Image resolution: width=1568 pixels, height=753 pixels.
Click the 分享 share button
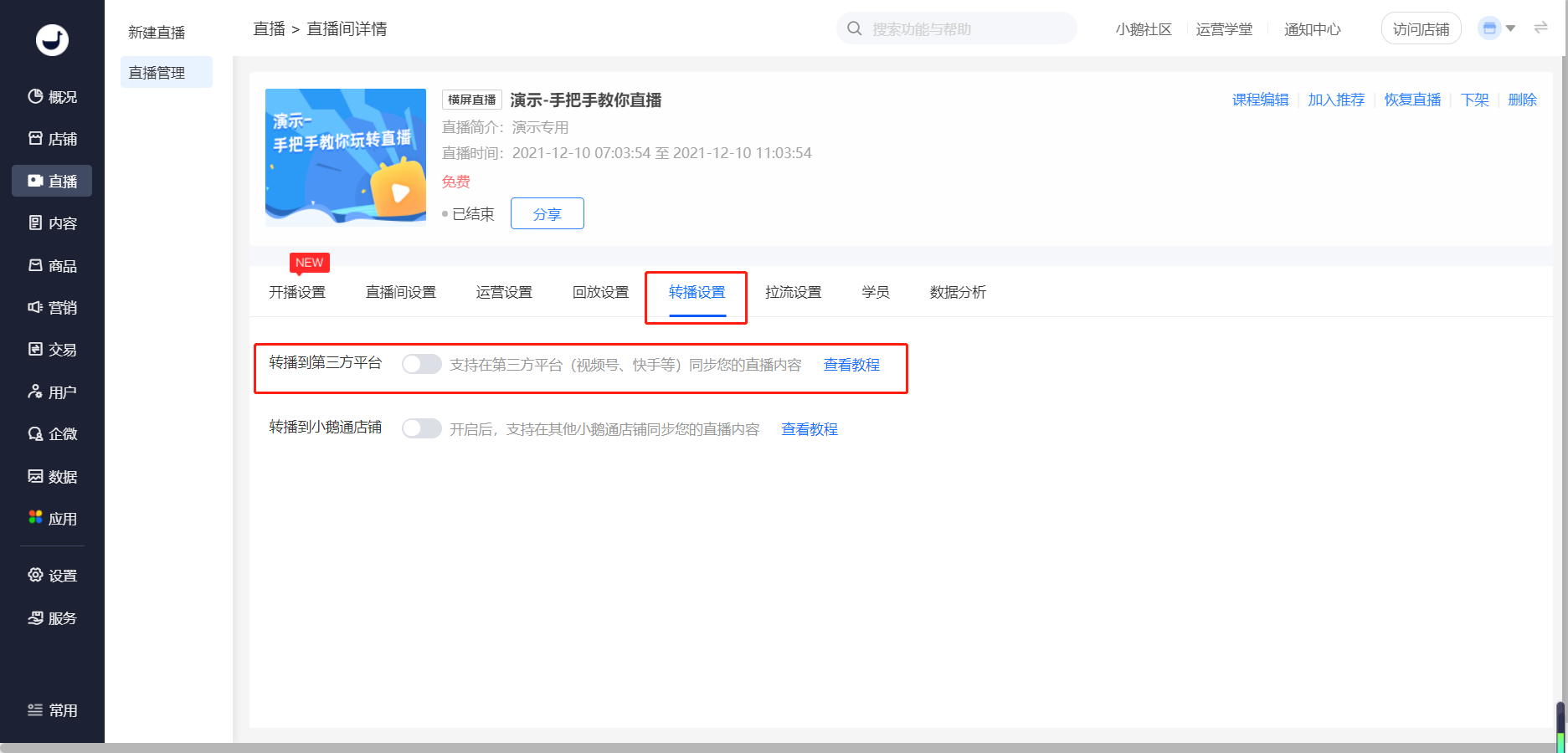click(x=547, y=214)
